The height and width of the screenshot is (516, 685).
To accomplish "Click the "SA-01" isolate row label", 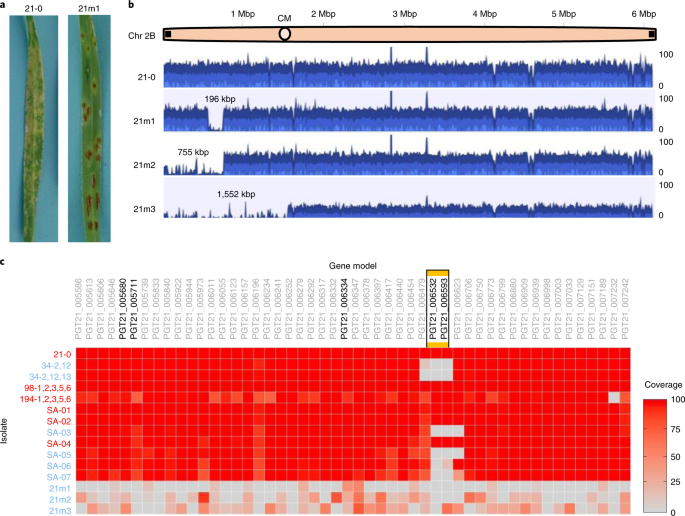I will coord(59,410).
